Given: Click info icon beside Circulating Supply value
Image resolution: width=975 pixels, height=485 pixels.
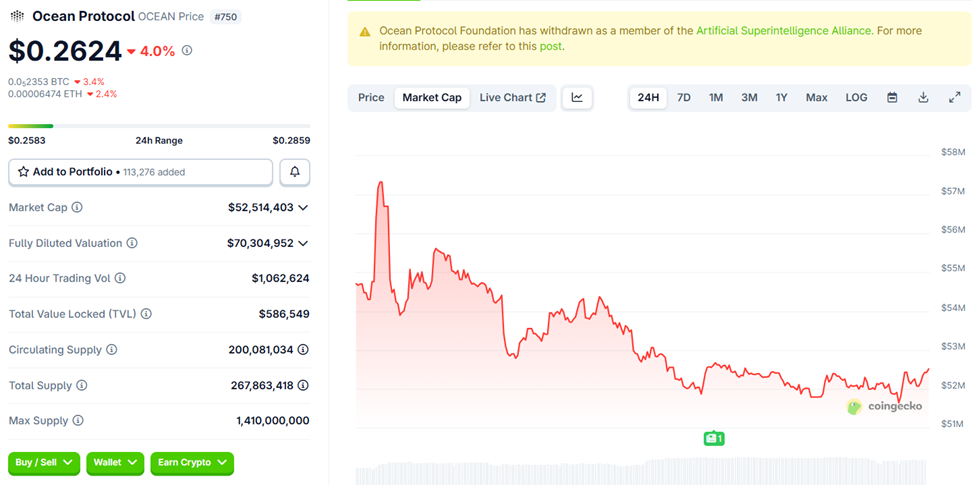Looking at the screenshot, I should 303,350.
